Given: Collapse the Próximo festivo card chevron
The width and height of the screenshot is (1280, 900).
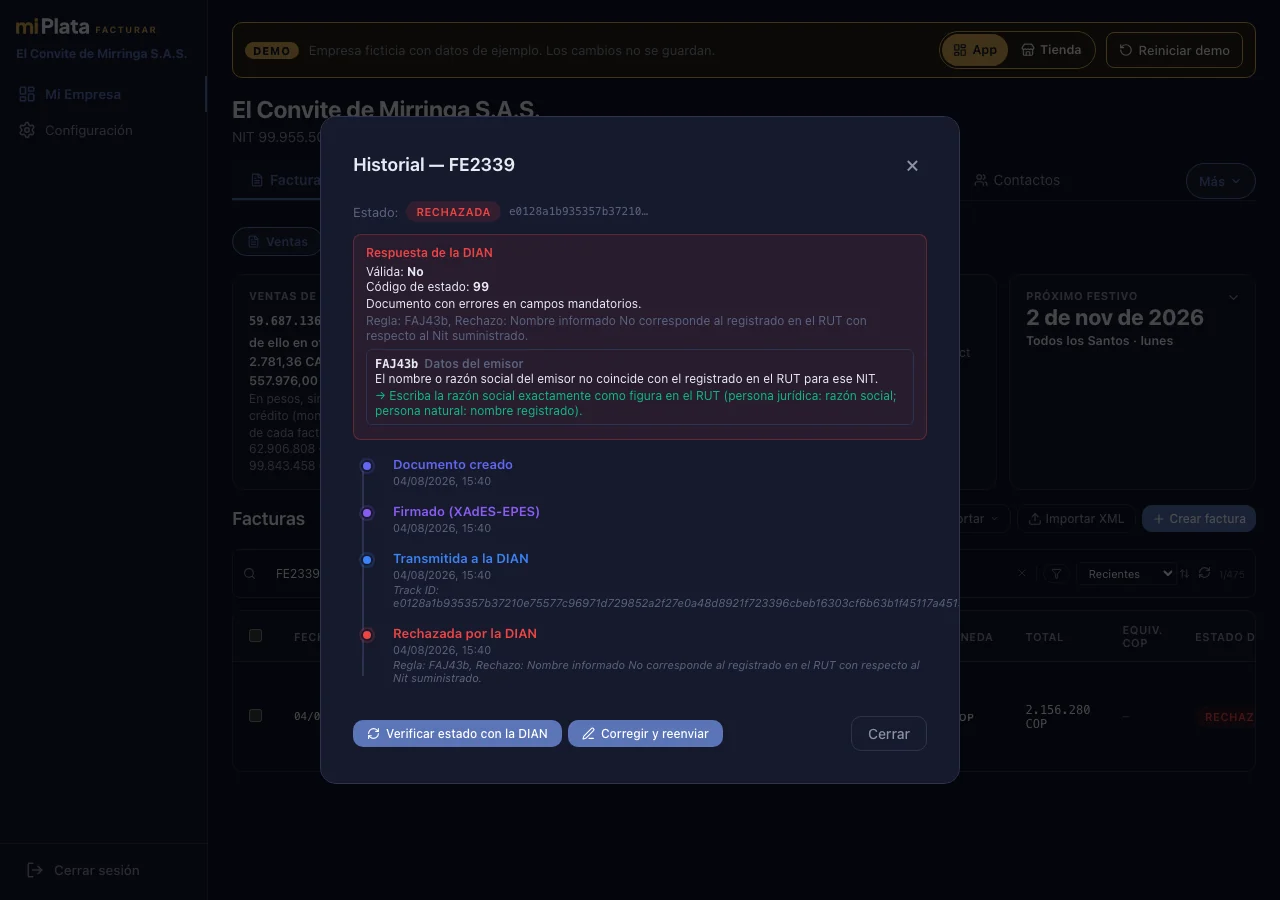Looking at the screenshot, I should point(1233,297).
